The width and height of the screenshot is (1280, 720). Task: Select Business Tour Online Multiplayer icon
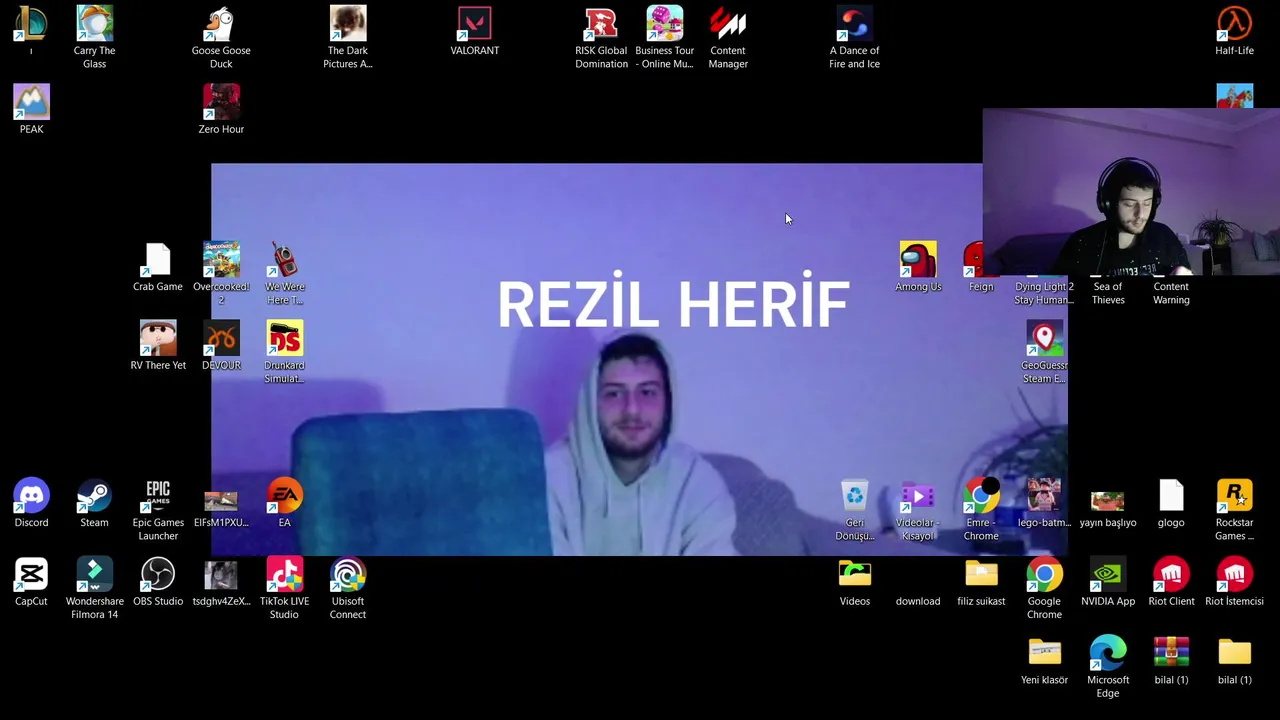point(664,24)
